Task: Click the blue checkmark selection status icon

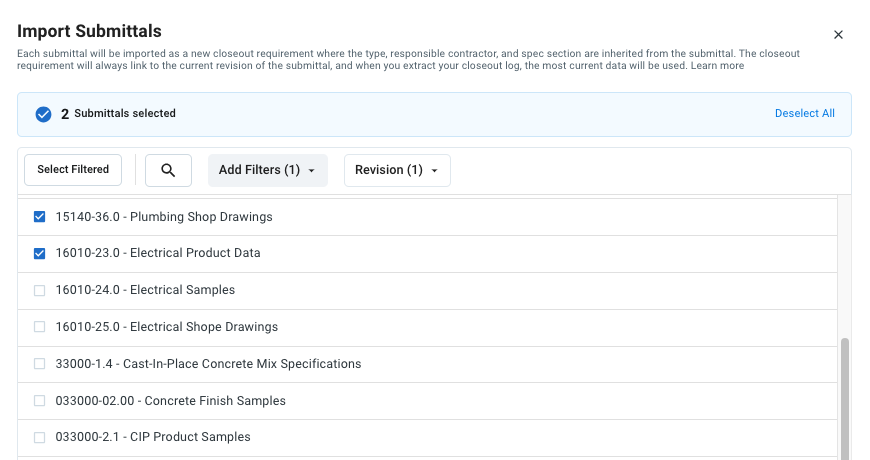Action: pos(43,114)
